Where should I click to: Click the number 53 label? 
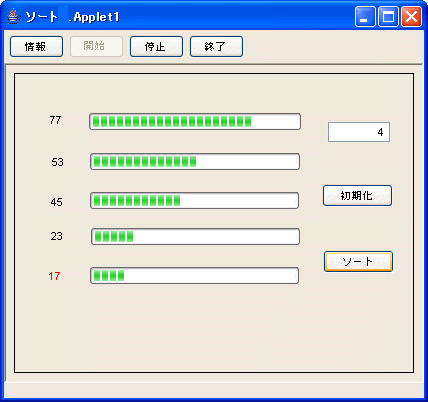(x=57, y=162)
